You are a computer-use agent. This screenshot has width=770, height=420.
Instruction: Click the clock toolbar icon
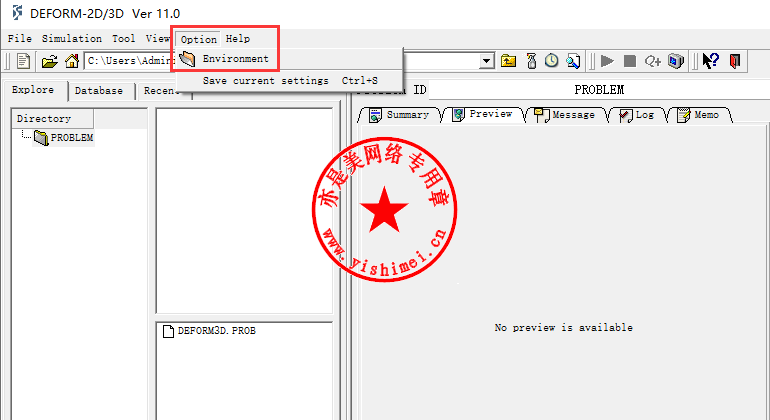point(551,61)
